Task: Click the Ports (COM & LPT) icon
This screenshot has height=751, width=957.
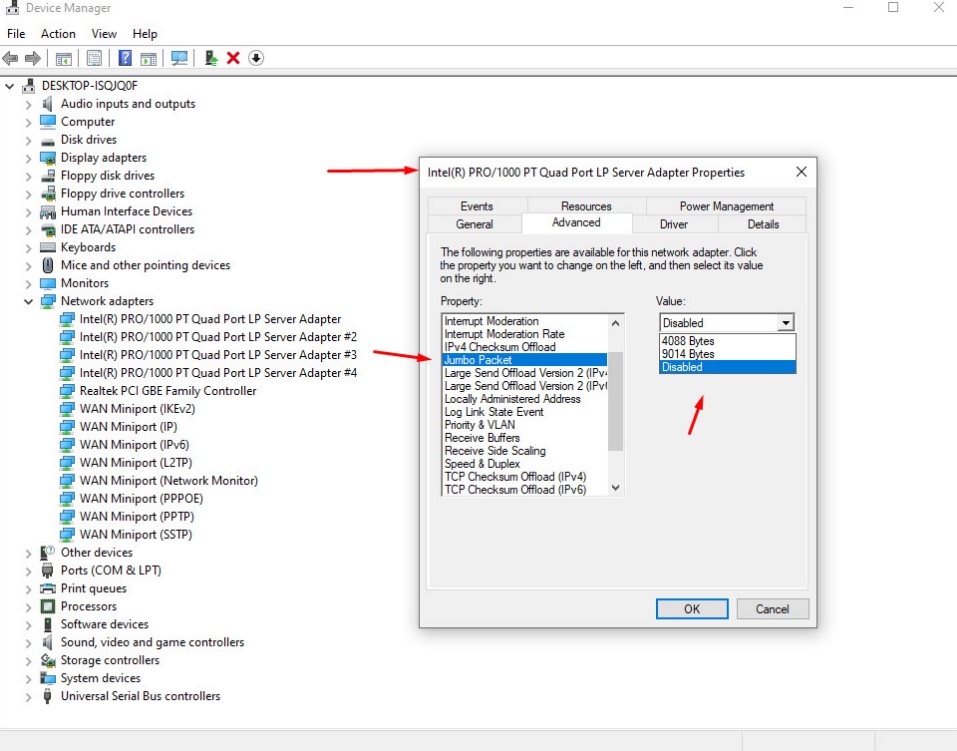Action: point(48,570)
